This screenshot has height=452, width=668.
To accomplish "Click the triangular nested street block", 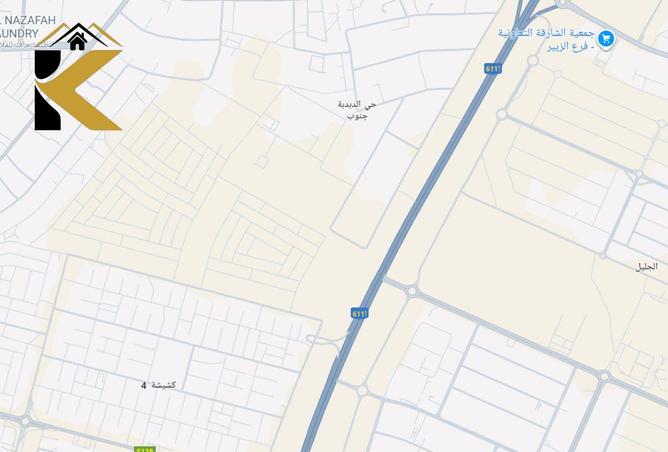I will pos(262,246).
